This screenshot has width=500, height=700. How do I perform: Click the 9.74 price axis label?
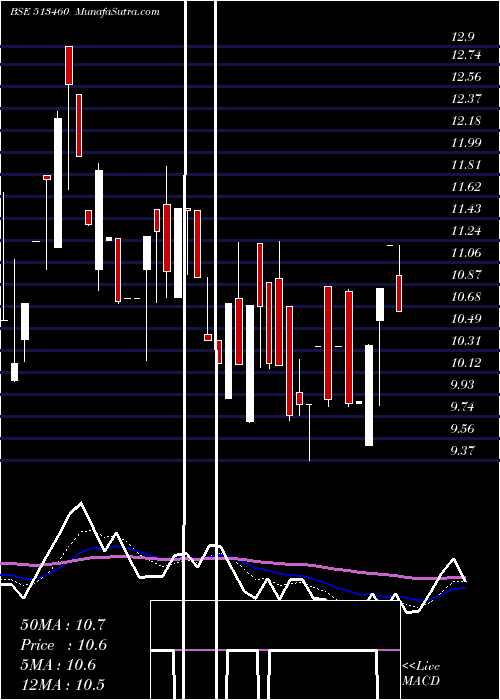tap(463, 407)
